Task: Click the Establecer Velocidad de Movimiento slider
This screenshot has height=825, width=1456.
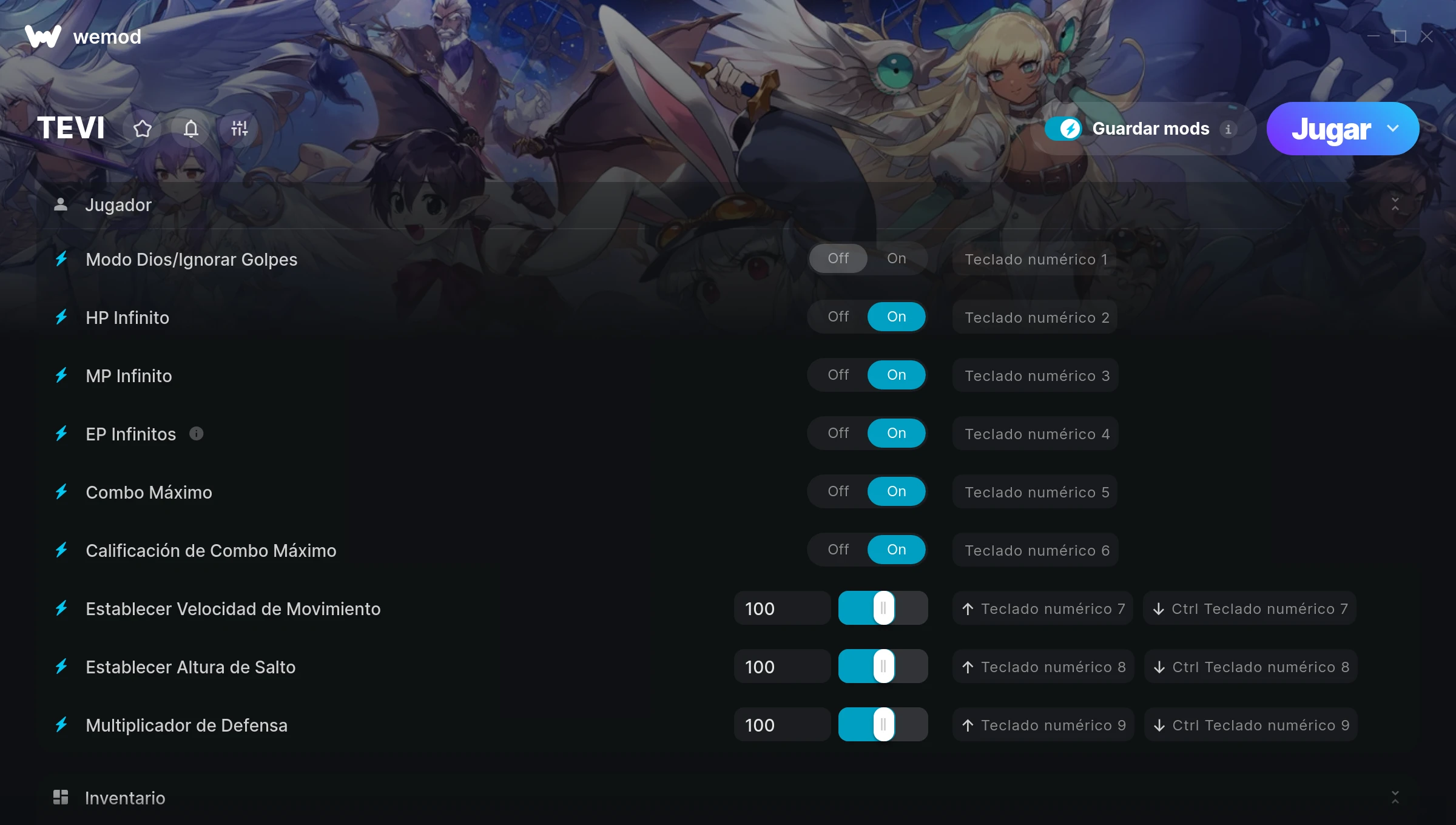Action: point(883,608)
